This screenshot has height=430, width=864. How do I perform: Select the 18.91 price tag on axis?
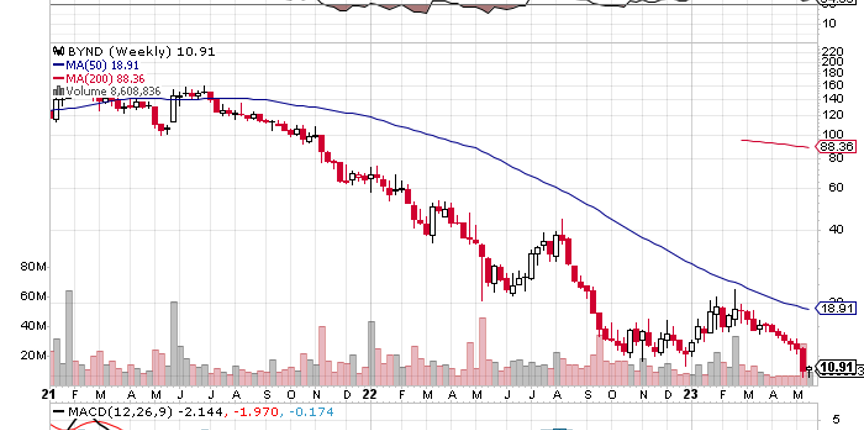pos(834,309)
